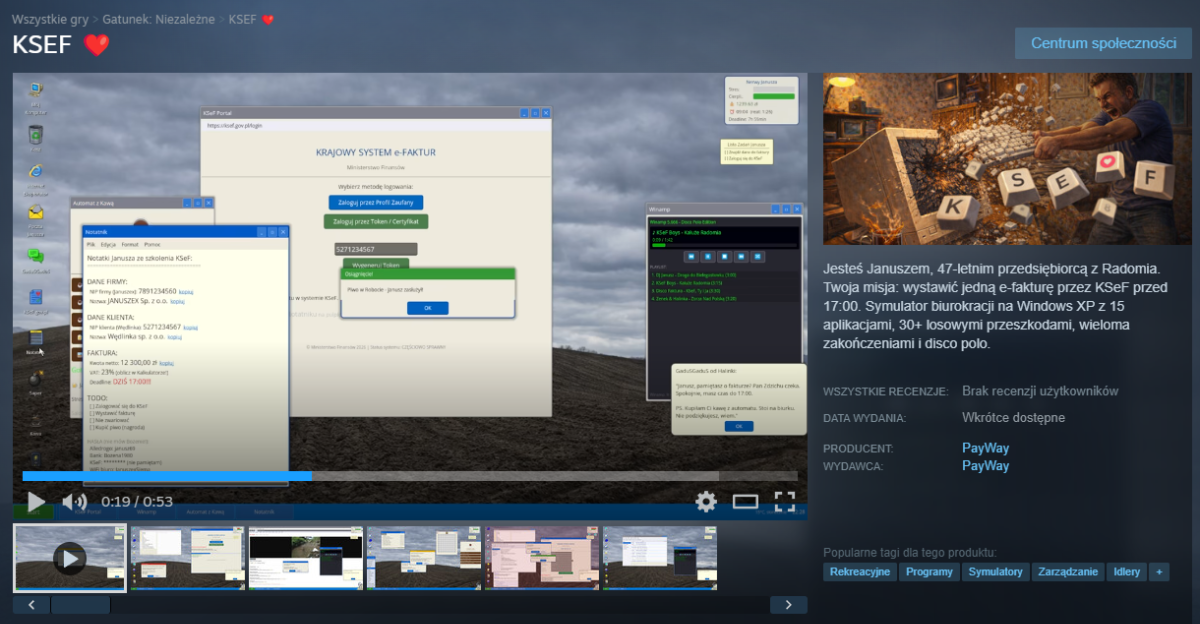Open the mail envelope desktop icon
Screen dimensions: 1200x624
point(35,212)
